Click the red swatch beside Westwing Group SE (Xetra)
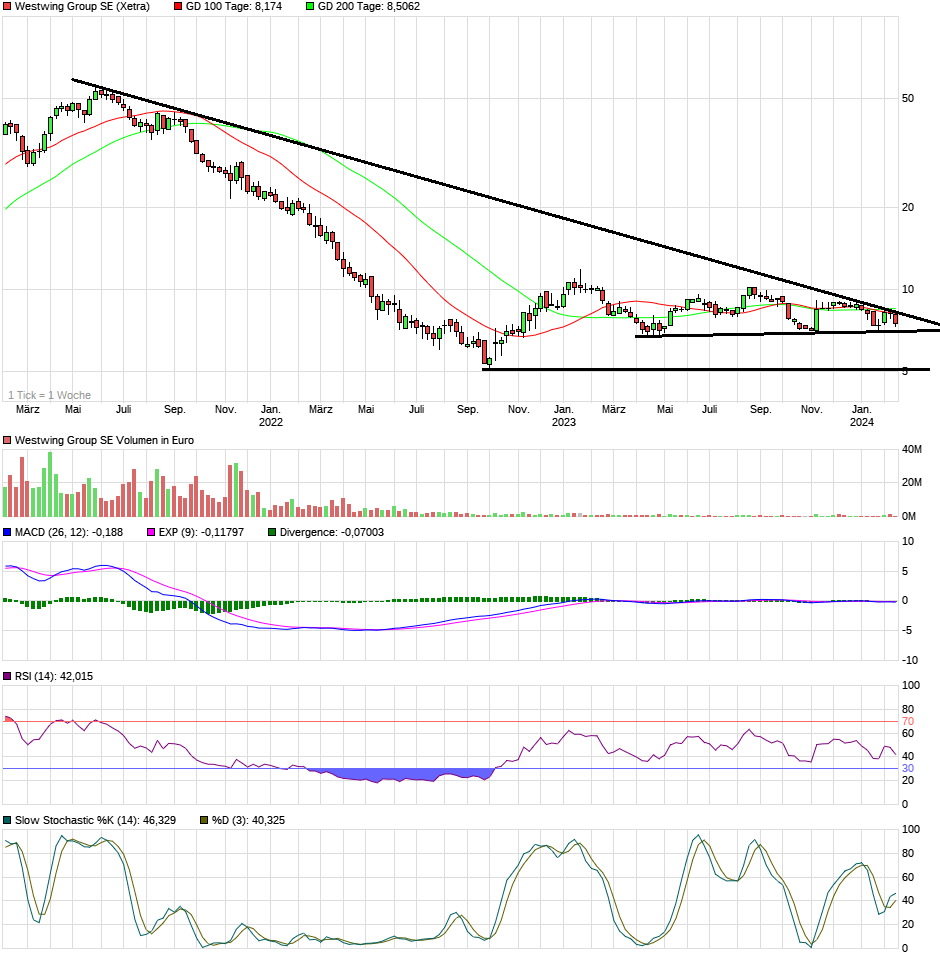Viewport: 940px width, 958px height. click(8, 6)
